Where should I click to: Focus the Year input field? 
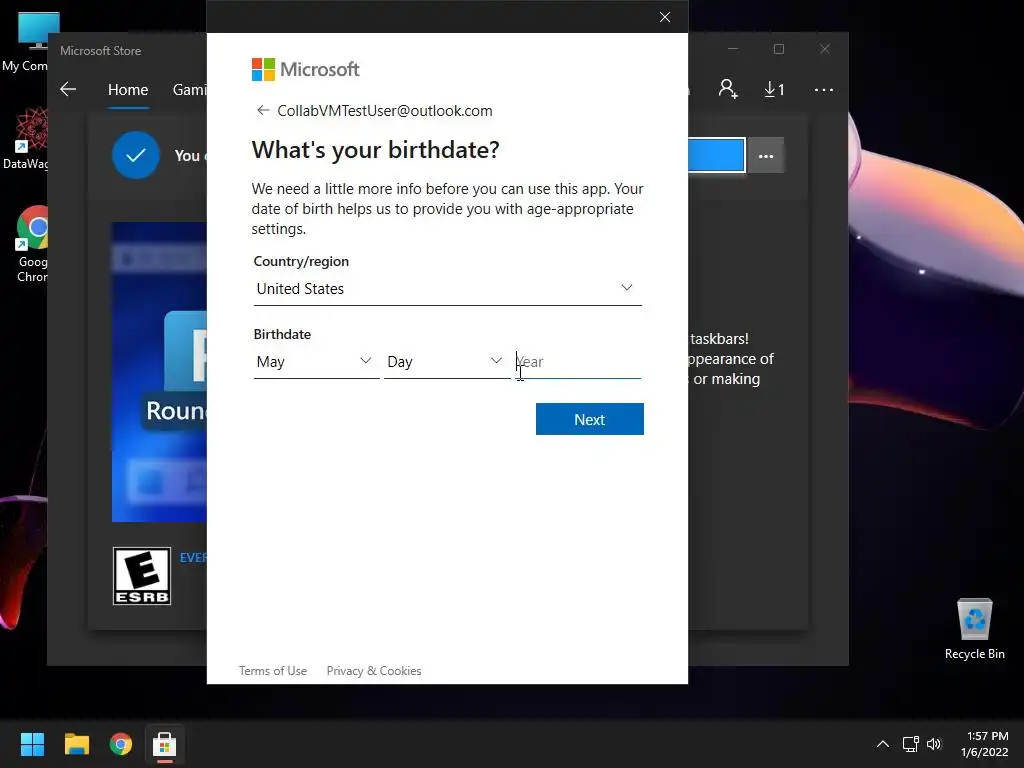[x=578, y=362]
